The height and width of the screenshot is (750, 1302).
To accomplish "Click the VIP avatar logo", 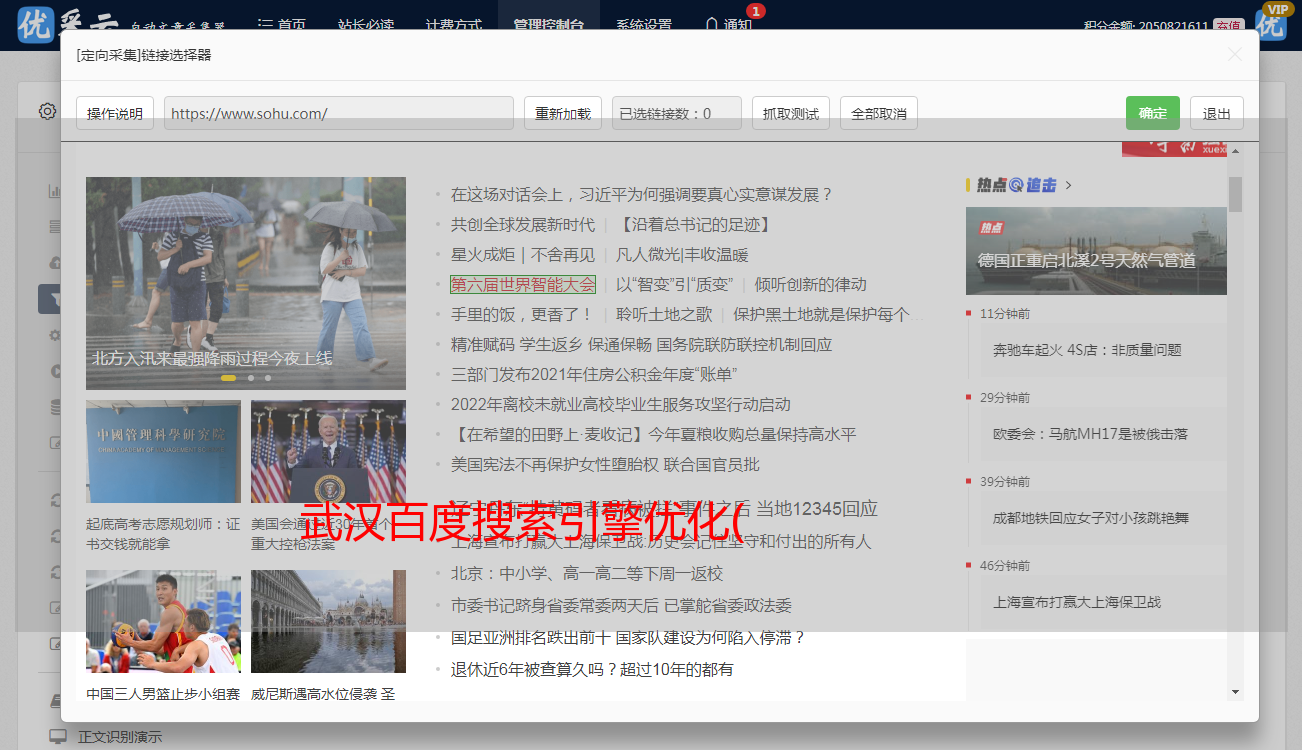I will tap(1272, 22).
